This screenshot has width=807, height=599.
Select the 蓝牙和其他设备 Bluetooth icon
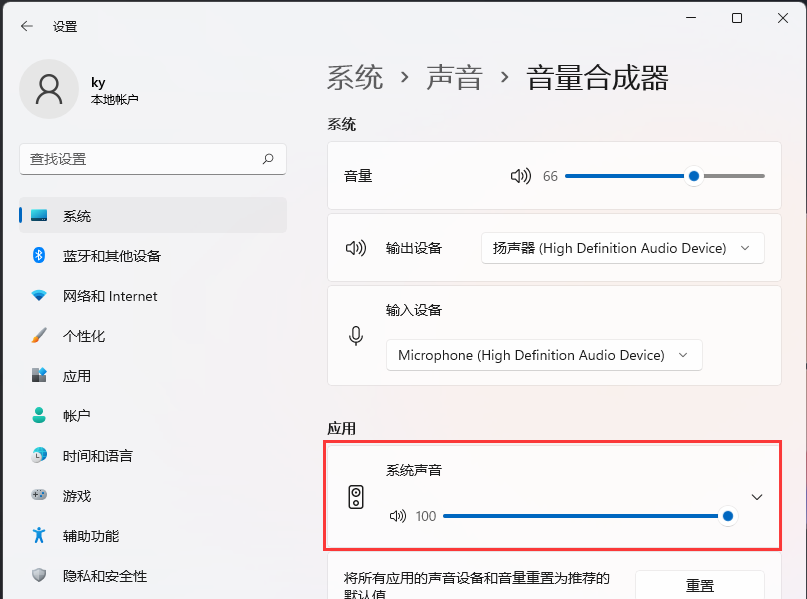click(38, 256)
